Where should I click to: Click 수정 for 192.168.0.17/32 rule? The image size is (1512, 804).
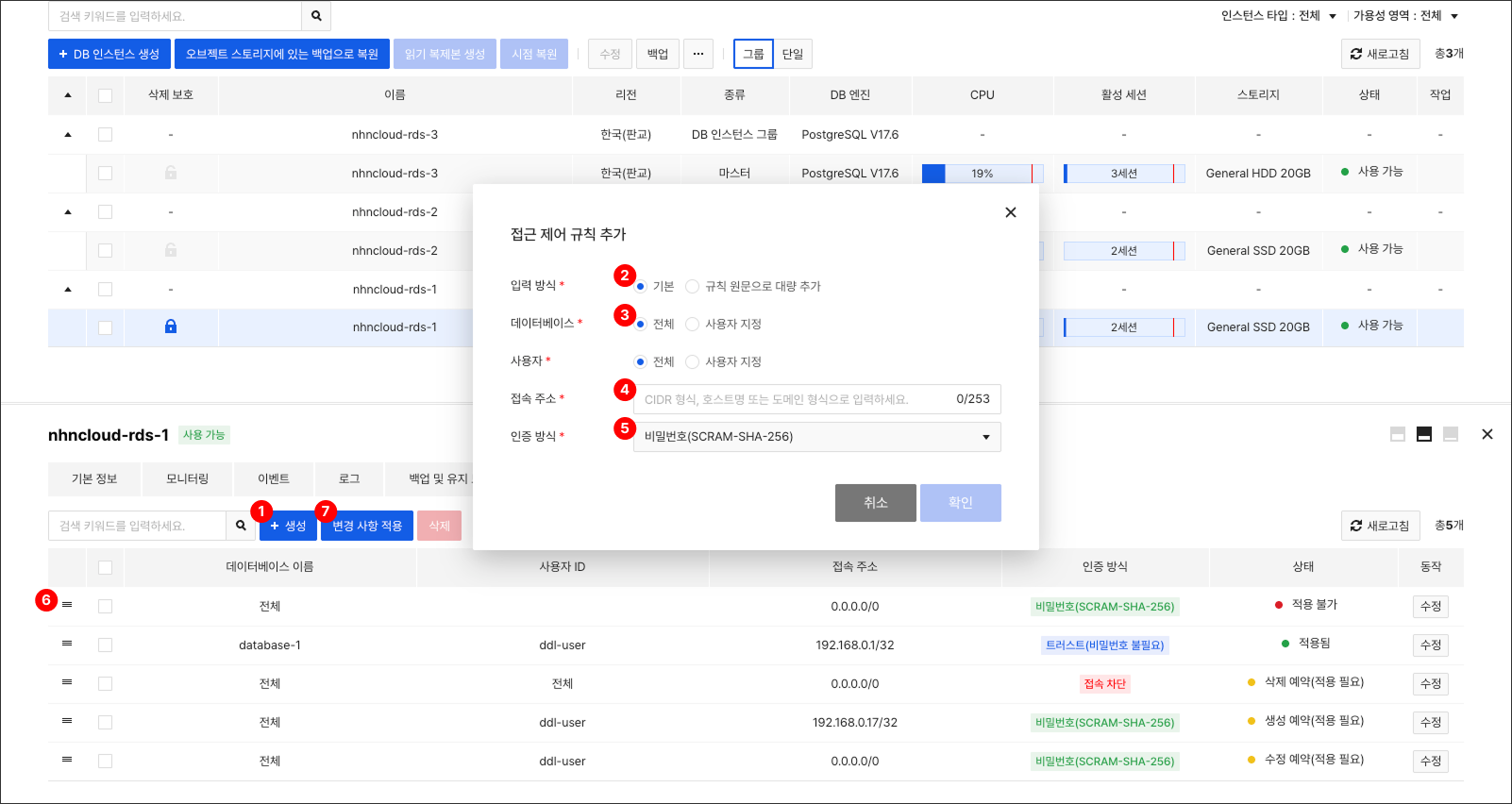(1431, 723)
